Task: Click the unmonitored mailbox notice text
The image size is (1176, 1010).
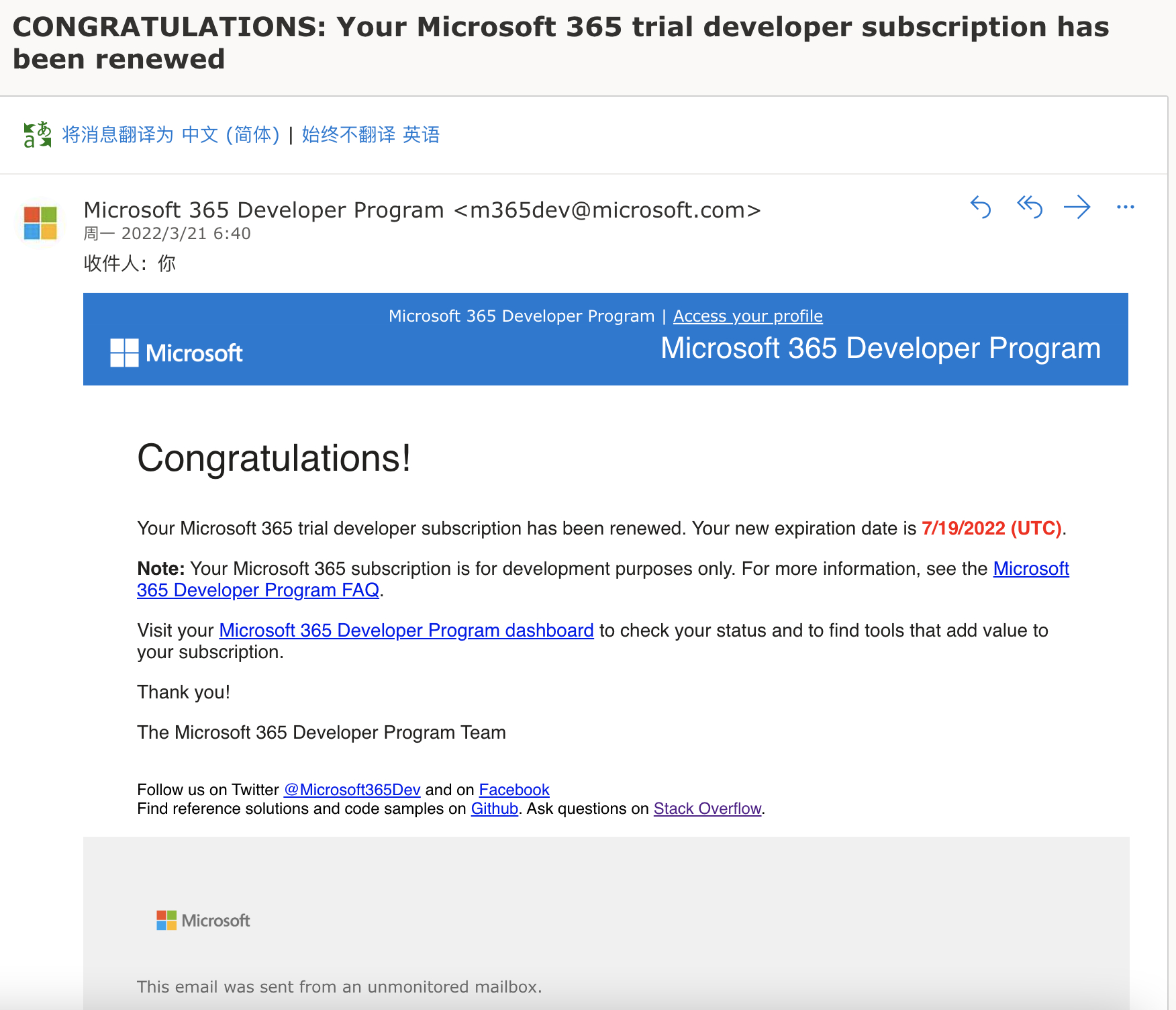Action: [339, 986]
